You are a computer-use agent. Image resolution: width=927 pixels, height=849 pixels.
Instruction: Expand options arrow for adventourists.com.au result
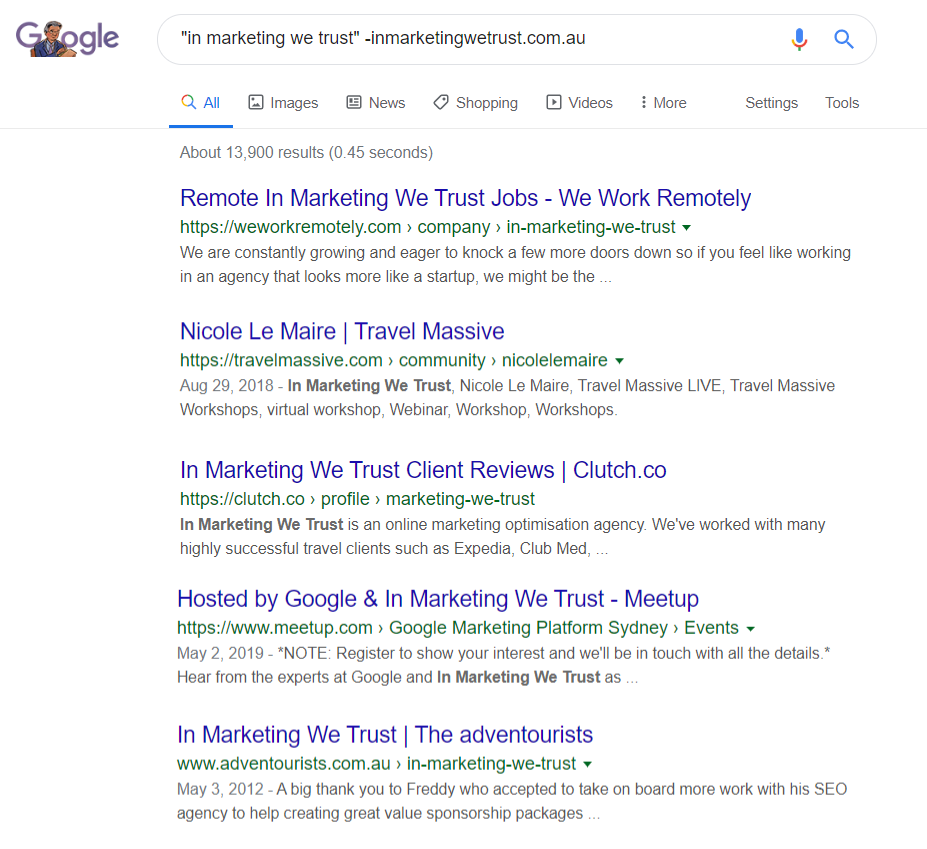(x=588, y=764)
